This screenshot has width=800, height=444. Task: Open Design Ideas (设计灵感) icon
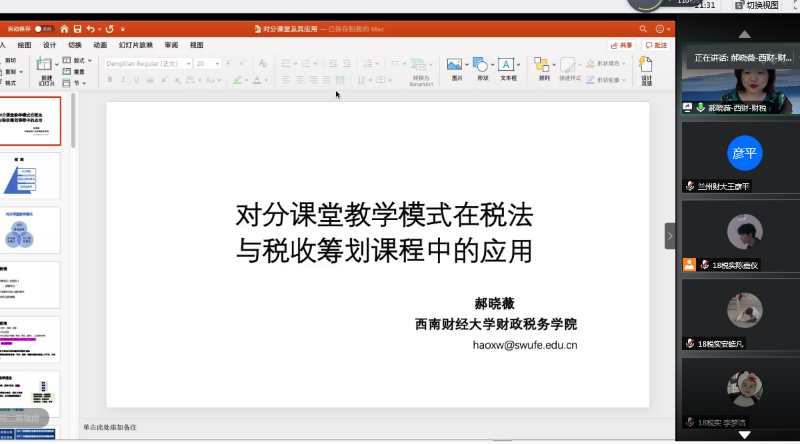(646, 65)
